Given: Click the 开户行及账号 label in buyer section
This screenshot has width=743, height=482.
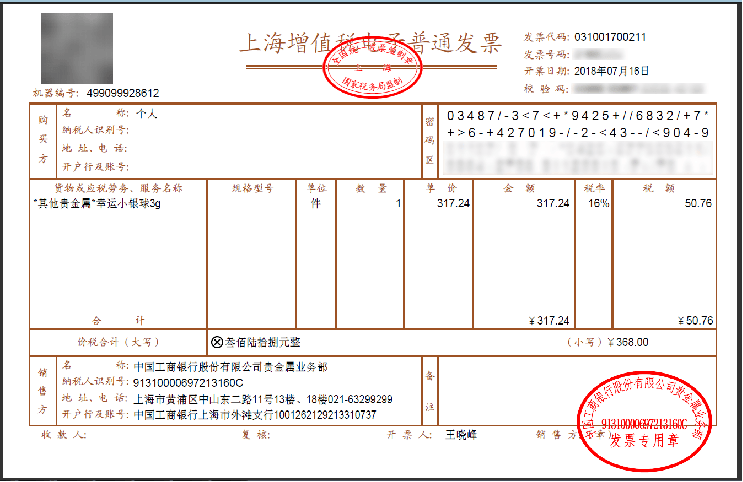Looking at the screenshot, I should tap(95, 166).
